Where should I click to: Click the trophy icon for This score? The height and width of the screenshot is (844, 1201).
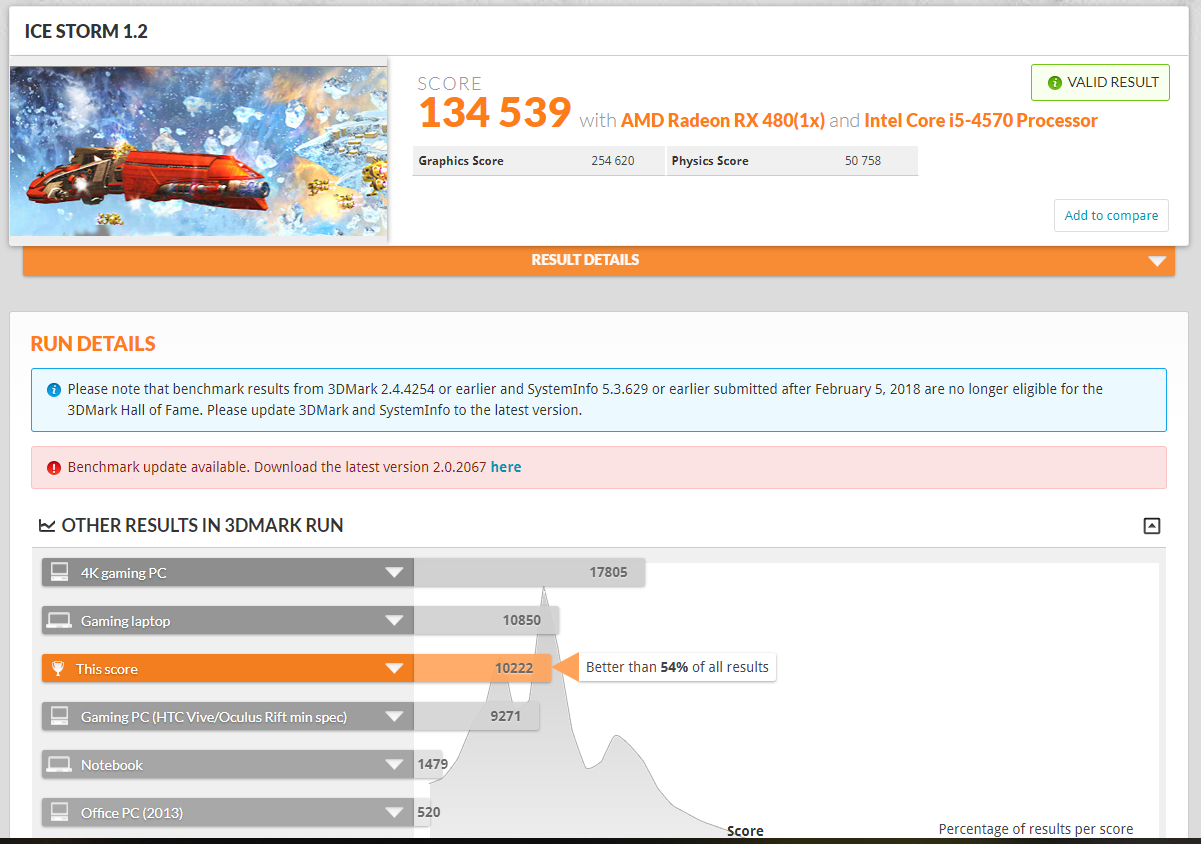point(60,669)
